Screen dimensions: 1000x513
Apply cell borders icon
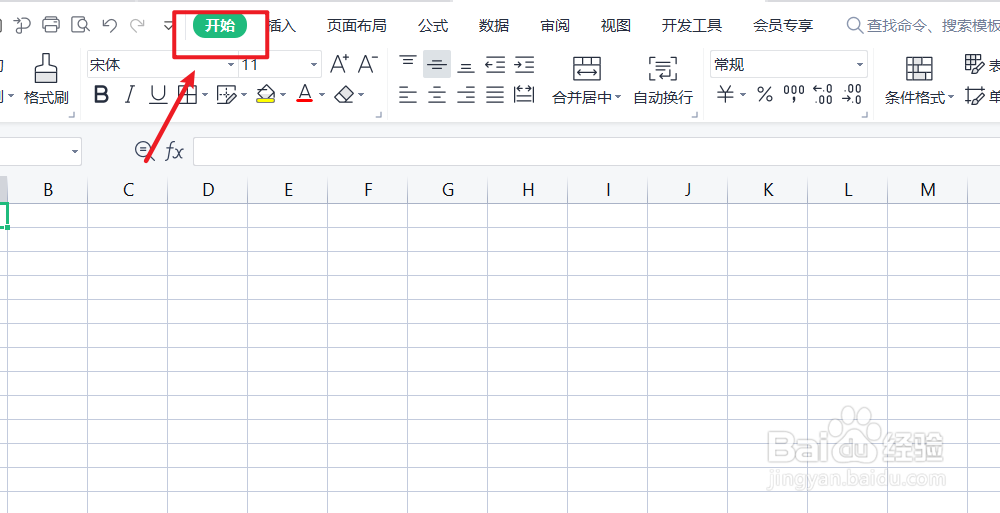[187, 95]
